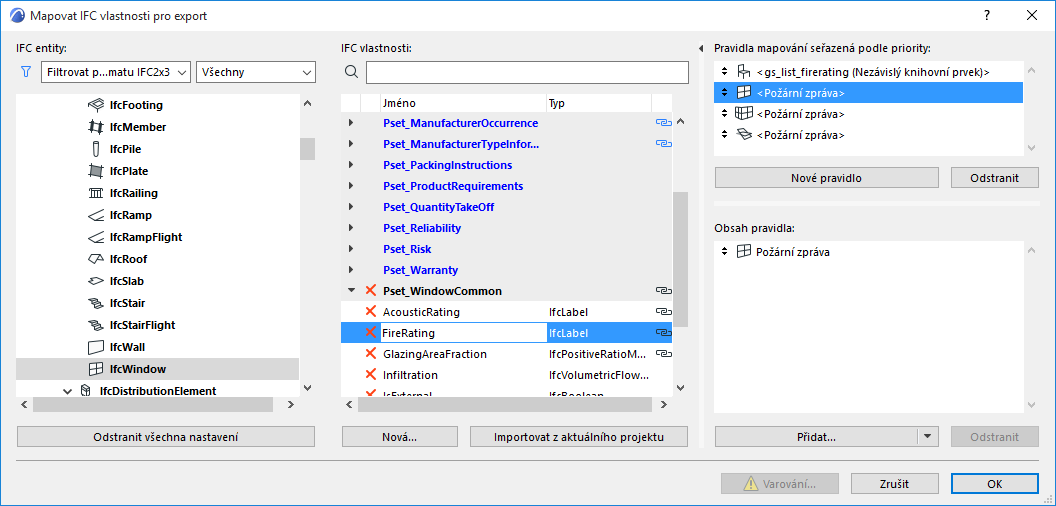
Task: Click Nové pravidlo button
Action: tap(826, 178)
